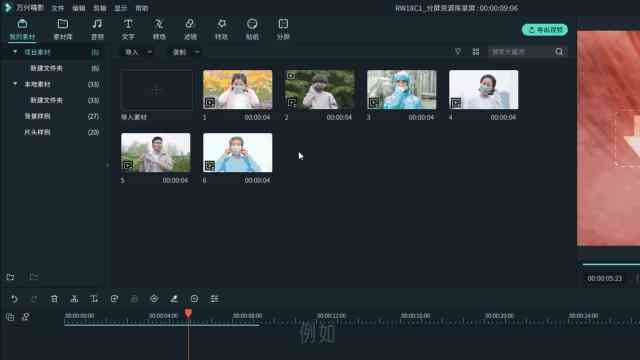
Task: Open the 文件 menu
Action: [58, 8]
